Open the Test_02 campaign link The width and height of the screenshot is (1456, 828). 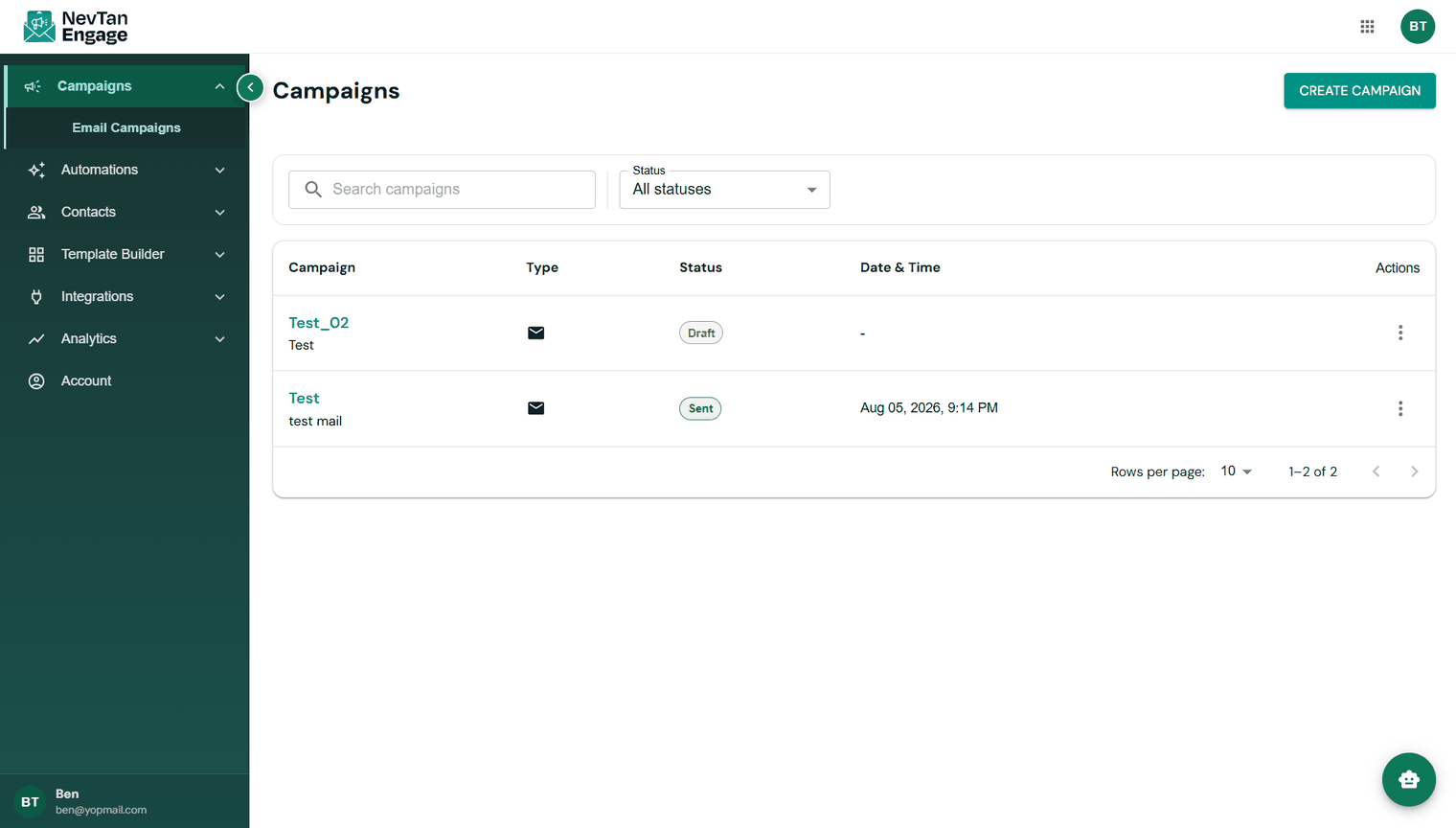[x=319, y=323]
